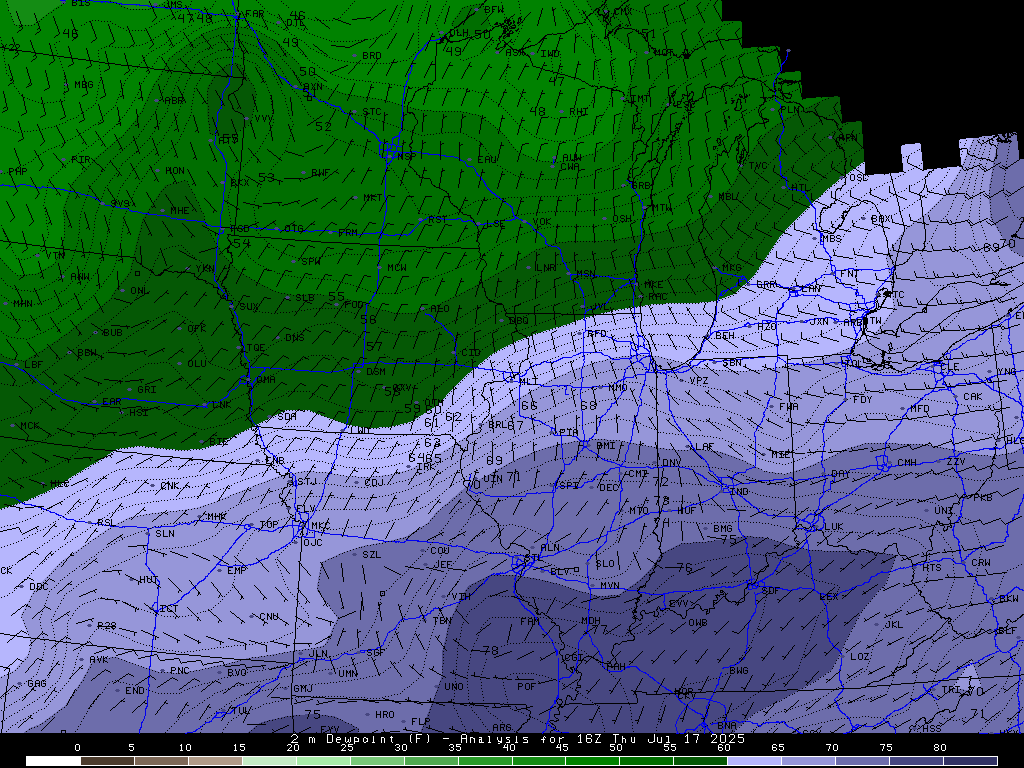The image size is (1024, 768).
Task: Click the LNK station label
Action: pos(222,406)
